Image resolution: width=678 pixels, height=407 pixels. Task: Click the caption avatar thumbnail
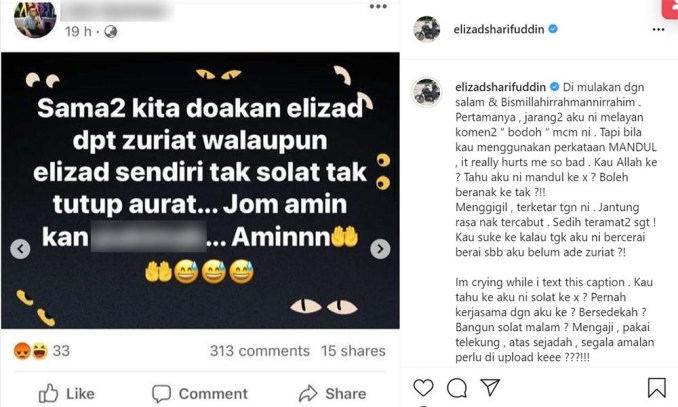(x=427, y=92)
